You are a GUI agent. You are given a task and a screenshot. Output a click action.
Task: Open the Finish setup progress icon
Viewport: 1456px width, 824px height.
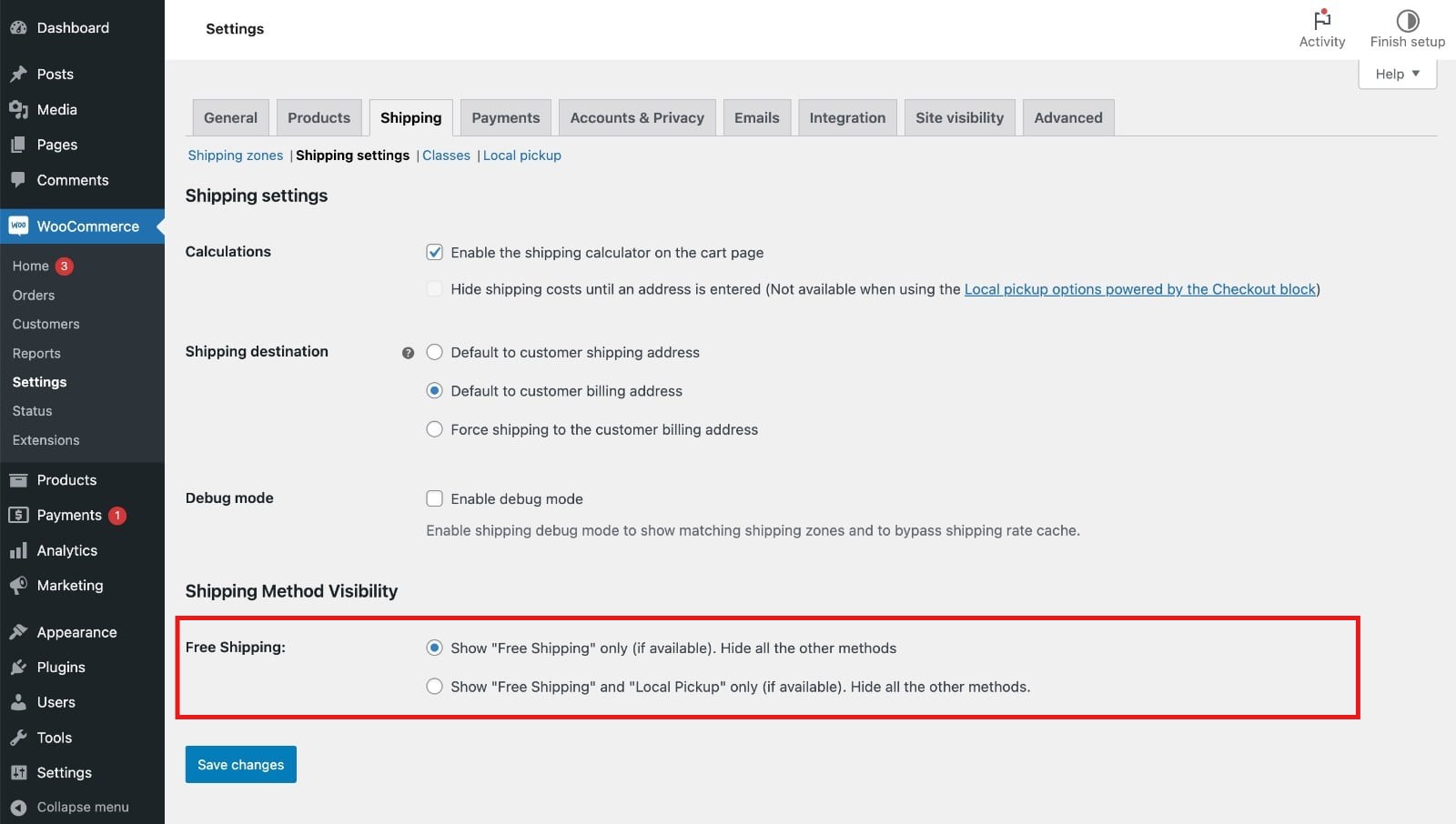tap(1408, 20)
